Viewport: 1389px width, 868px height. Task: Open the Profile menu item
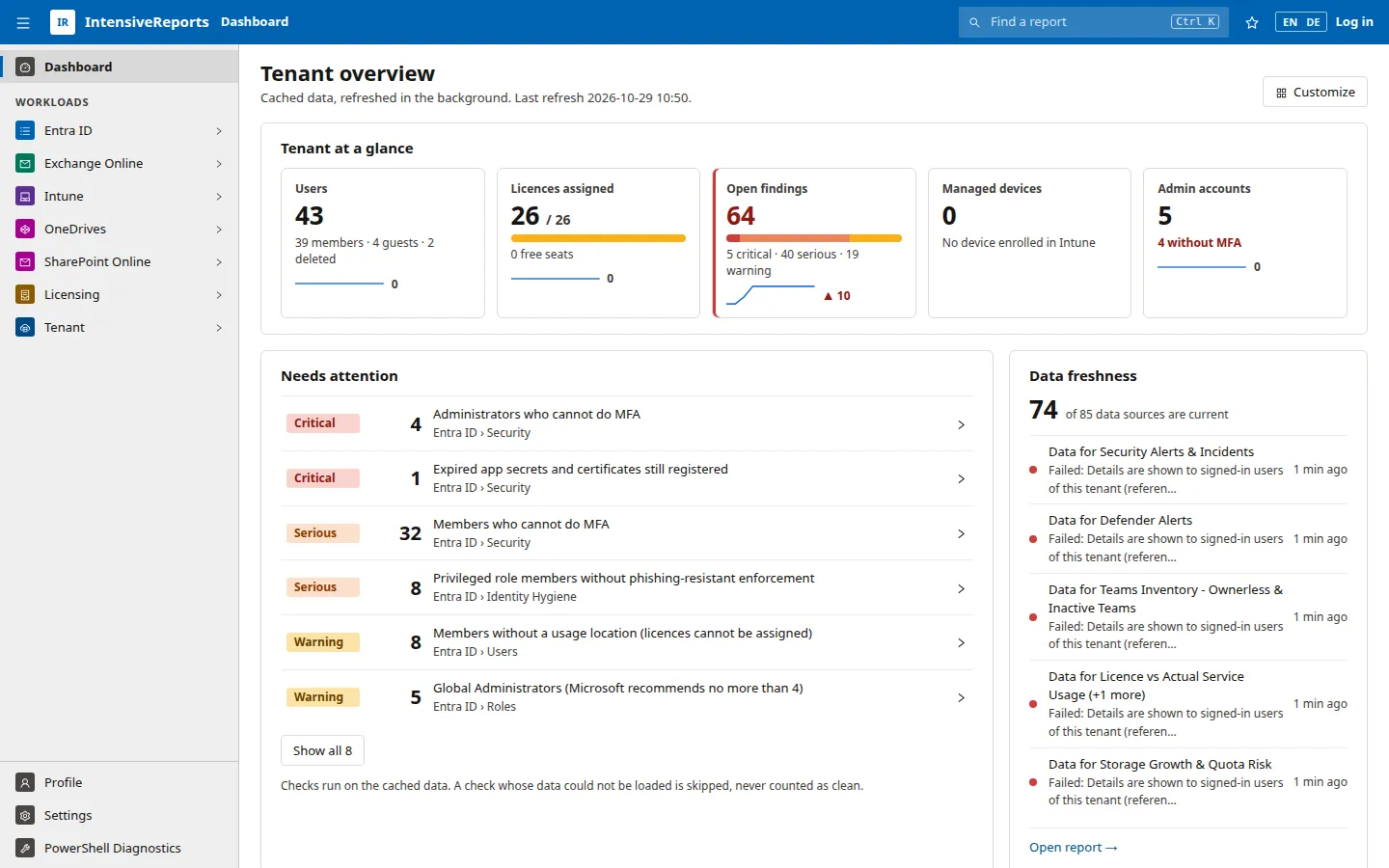point(120,783)
